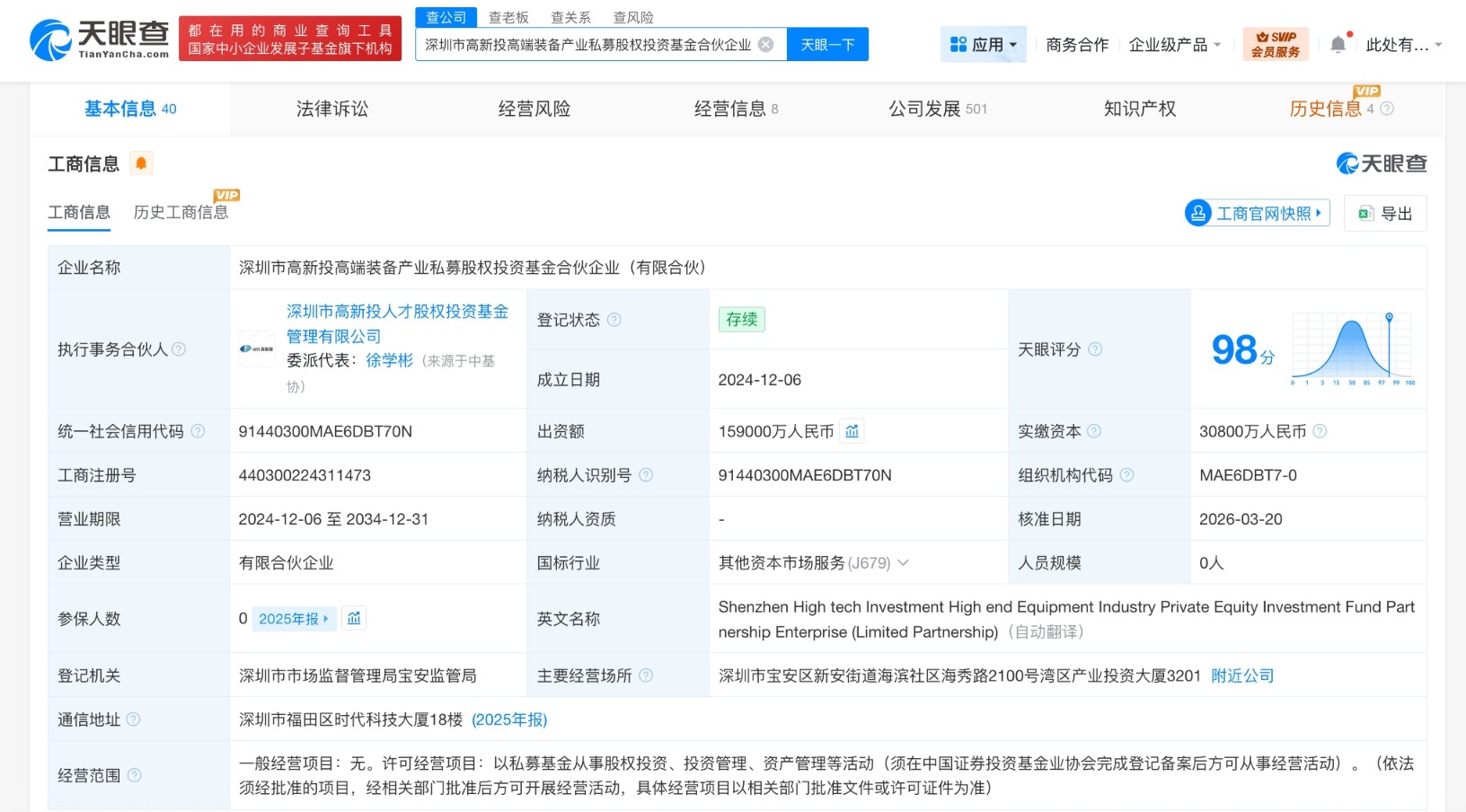The height and width of the screenshot is (812, 1466).
Task: Click the Tianyancha logo icon
Action: click(52, 40)
